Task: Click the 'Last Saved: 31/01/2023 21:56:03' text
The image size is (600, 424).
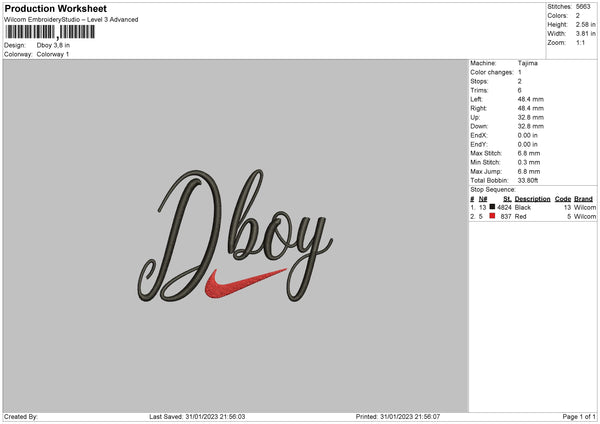Action: [197, 416]
